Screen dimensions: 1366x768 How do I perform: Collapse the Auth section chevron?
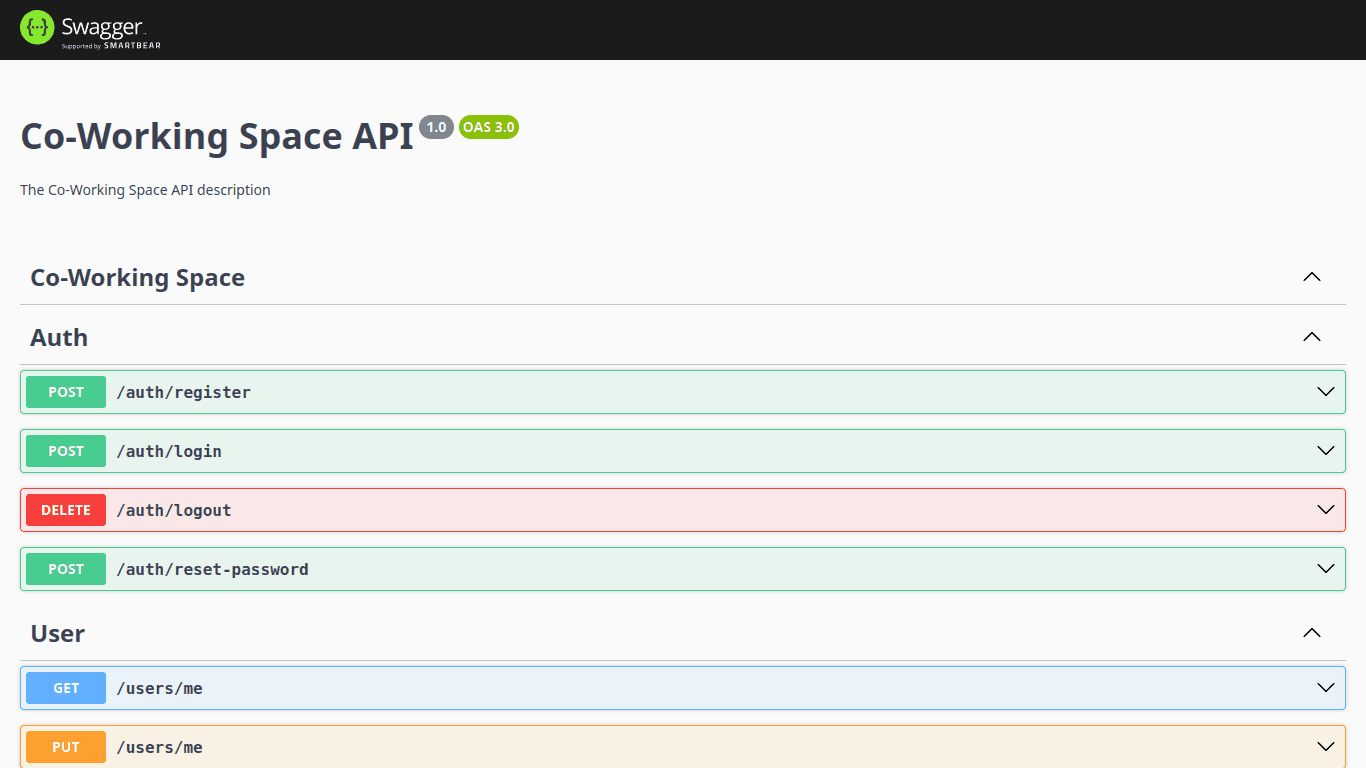point(1312,337)
